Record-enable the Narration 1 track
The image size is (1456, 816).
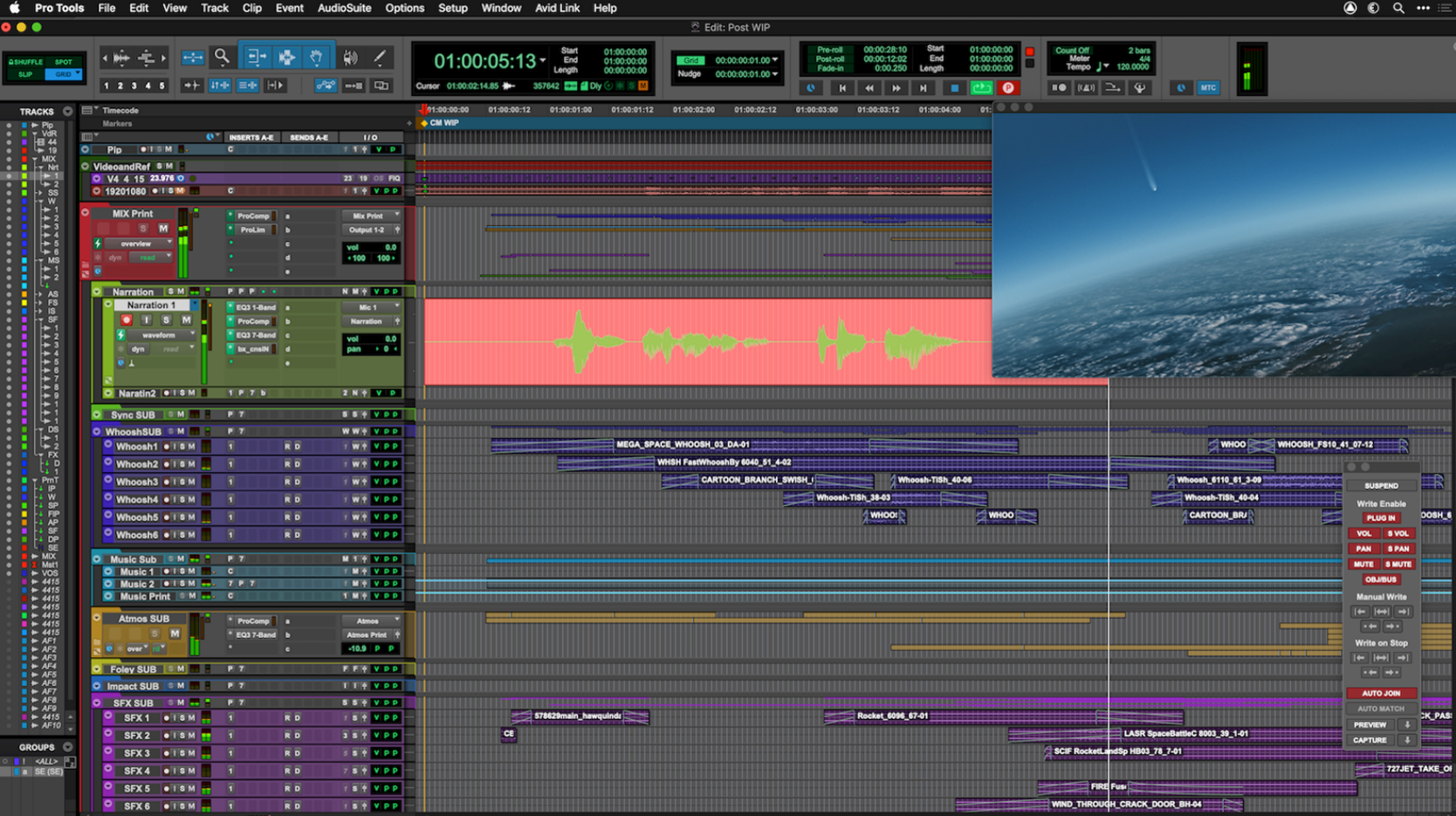pyautogui.click(x=127, y=320)
